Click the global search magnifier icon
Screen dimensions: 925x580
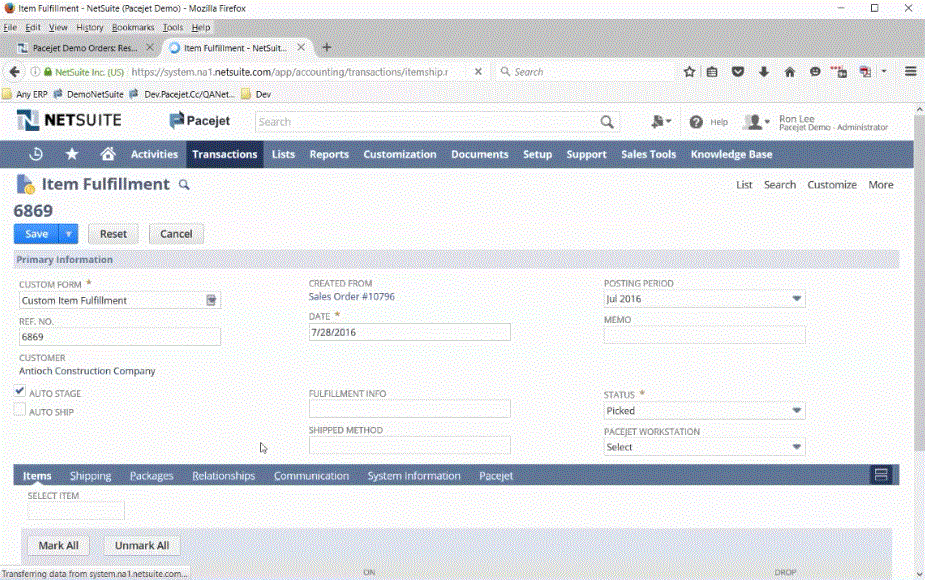[x=606, y=122]
